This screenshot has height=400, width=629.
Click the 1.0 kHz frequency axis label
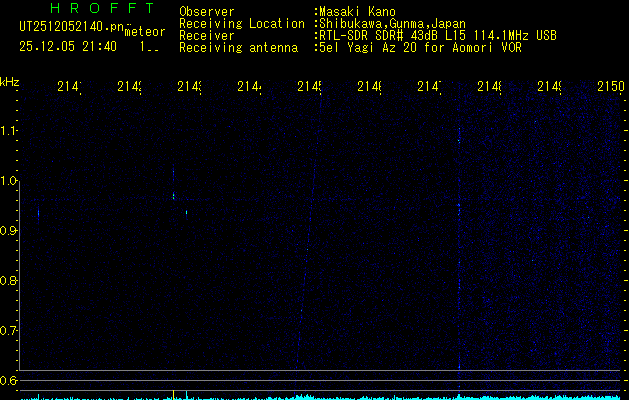(x=8, y=181)
